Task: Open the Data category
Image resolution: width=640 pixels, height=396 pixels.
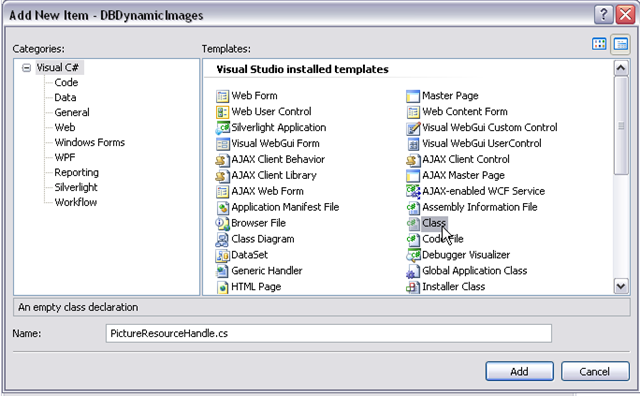Action: click(x=65, y=98)
